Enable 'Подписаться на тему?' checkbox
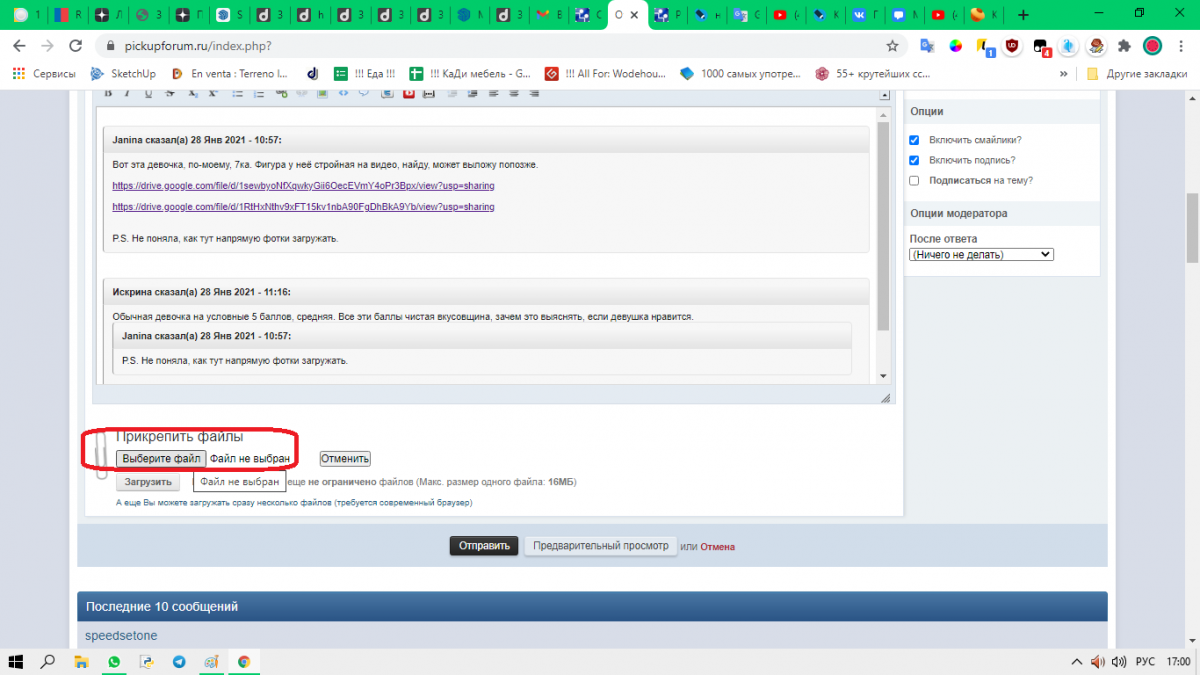This screenshot has width=1200, height=675. tap(914, 181)
